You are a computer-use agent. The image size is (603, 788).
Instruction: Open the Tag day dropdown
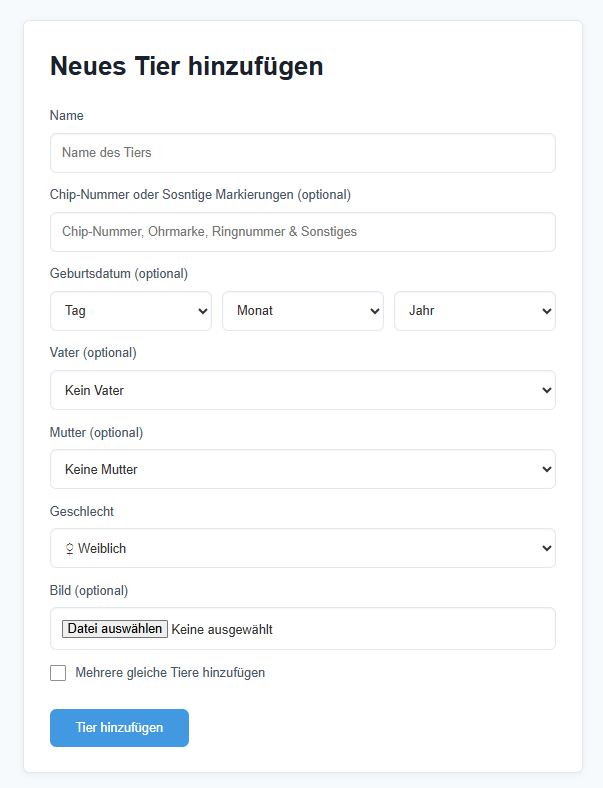(131, 311)
